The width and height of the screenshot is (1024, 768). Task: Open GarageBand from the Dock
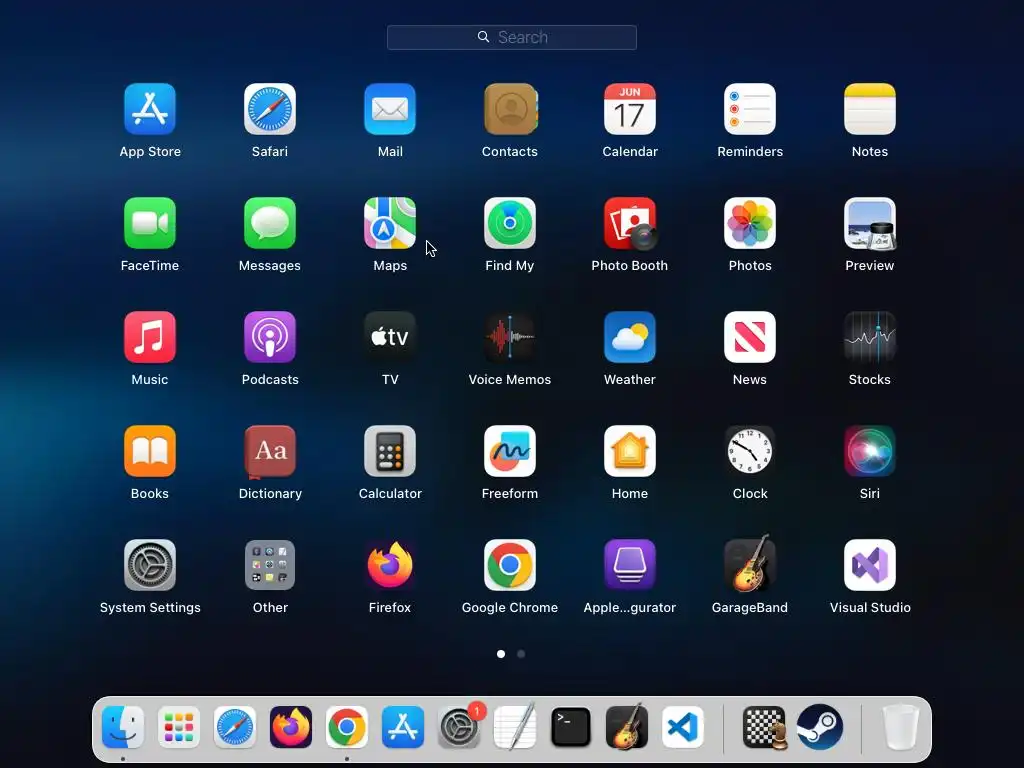(x=627, y=727)
